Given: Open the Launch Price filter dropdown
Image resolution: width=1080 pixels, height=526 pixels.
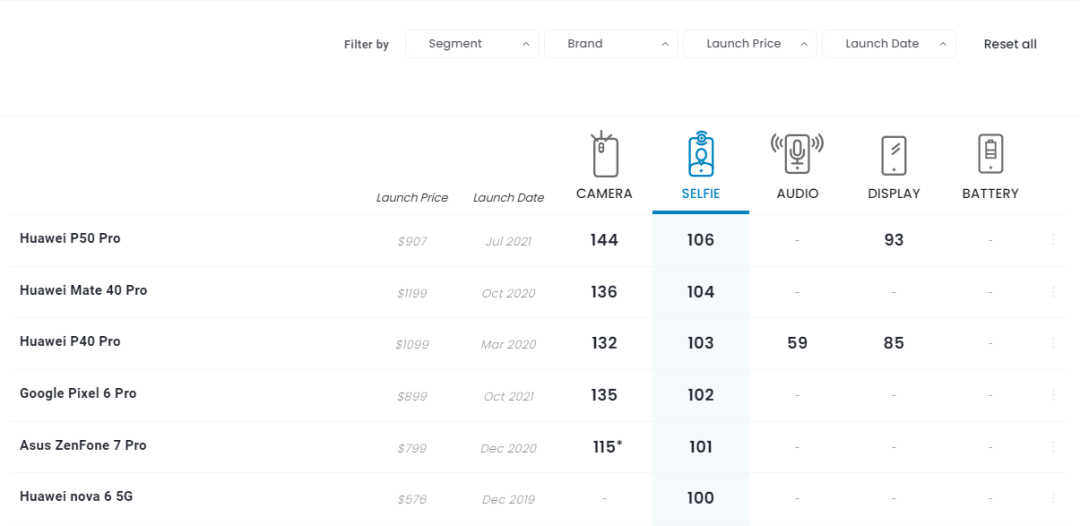Looking at the screenshot, I should 750,44.
